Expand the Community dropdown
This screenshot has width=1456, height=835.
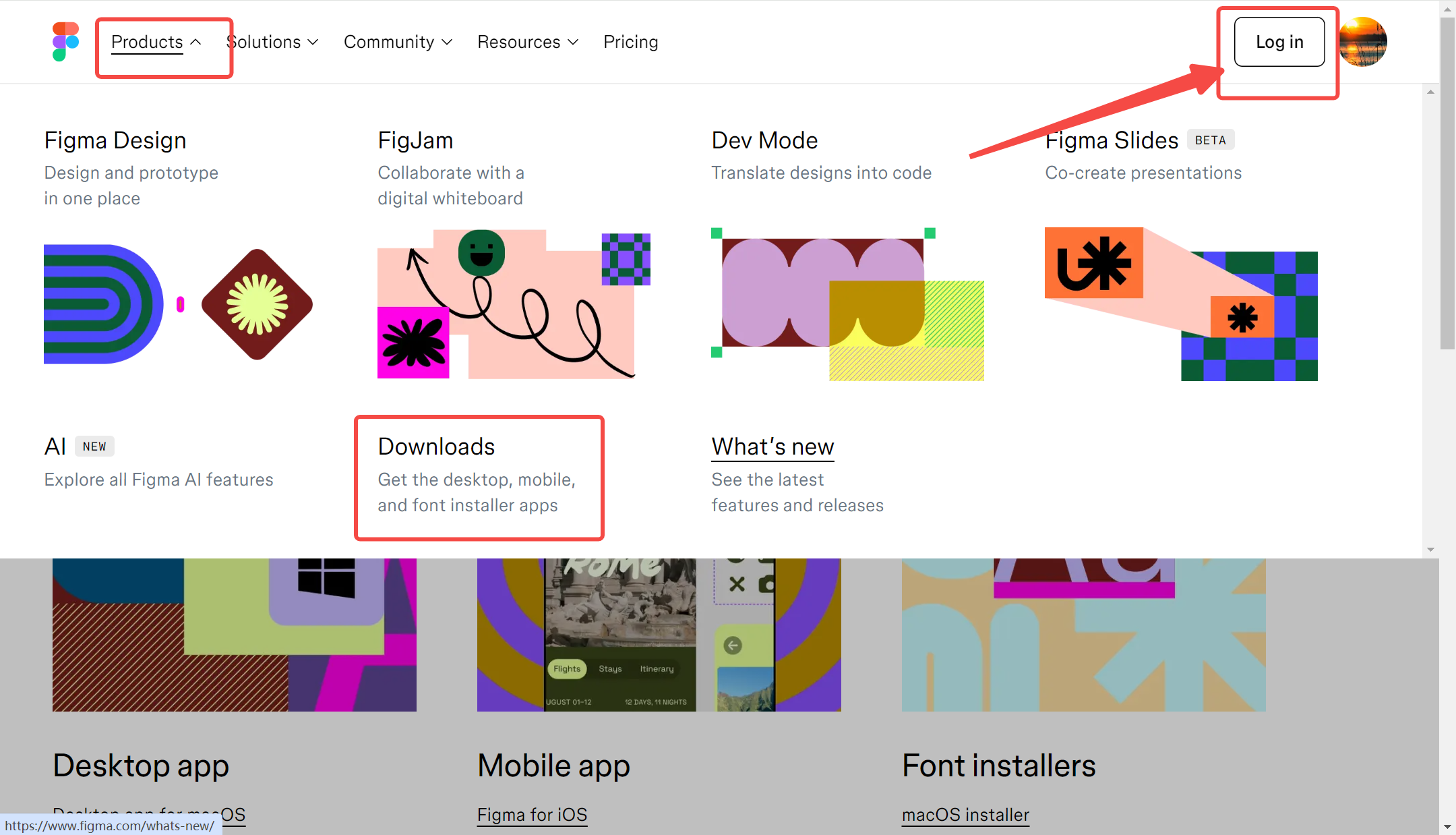pos(398,42)
